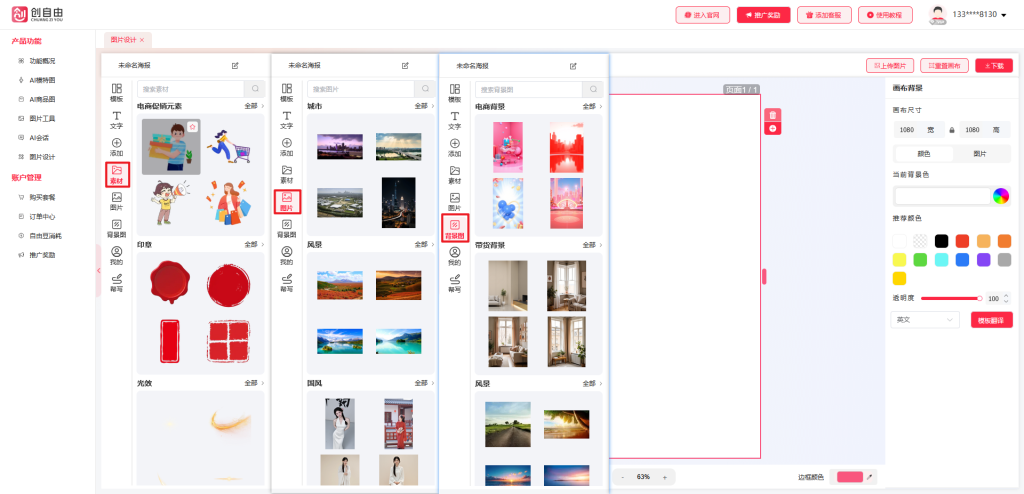Click the highlighted 素材 (materials) sidebar icon
1024x494 pixels.
click(117, 174)
